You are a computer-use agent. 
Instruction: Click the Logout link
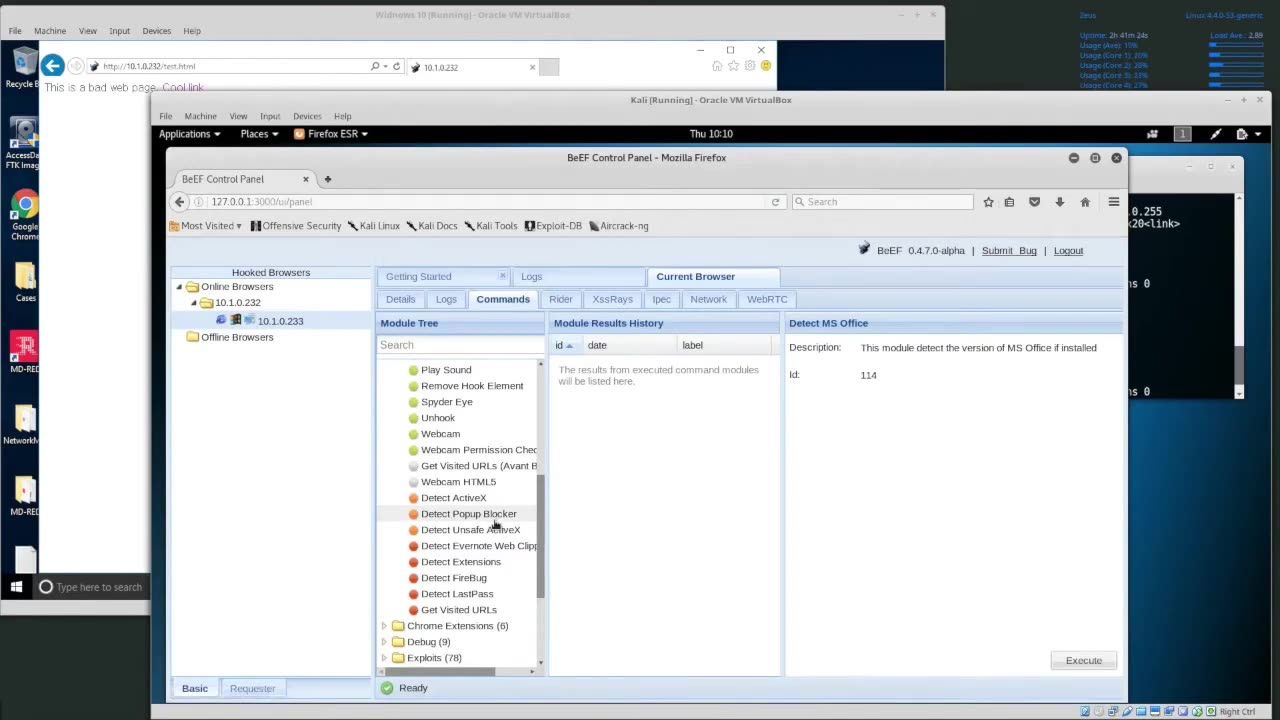[x=1068, y=251]
